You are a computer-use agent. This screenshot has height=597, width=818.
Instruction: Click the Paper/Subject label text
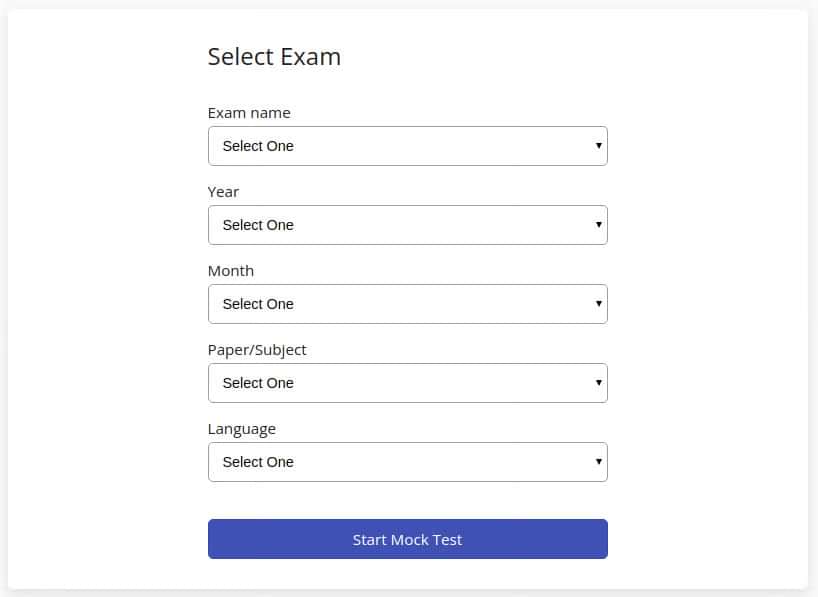pos(257,350)
